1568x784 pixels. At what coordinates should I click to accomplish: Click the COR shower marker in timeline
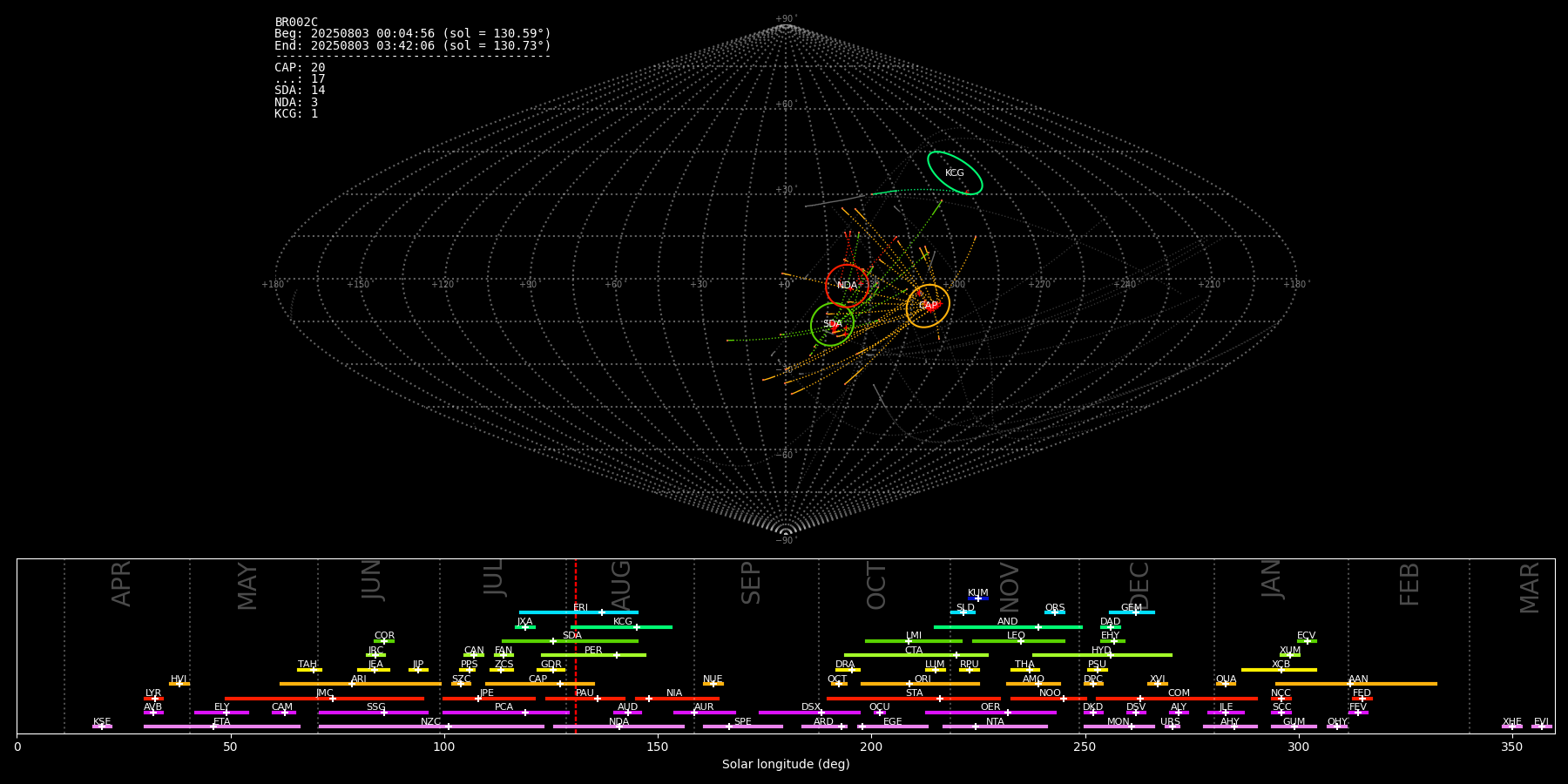pos(384,641)
